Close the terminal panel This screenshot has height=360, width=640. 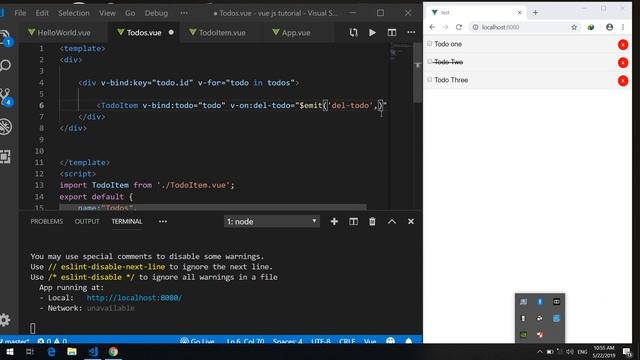pyautogui.click(x=411, y=221)
